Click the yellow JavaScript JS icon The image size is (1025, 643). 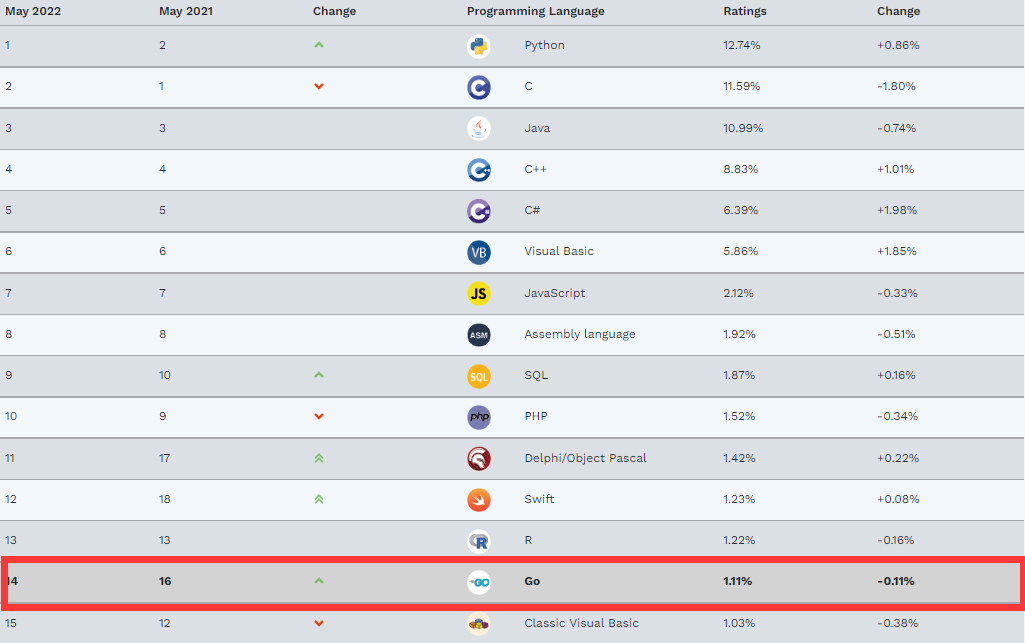point(478,293)
